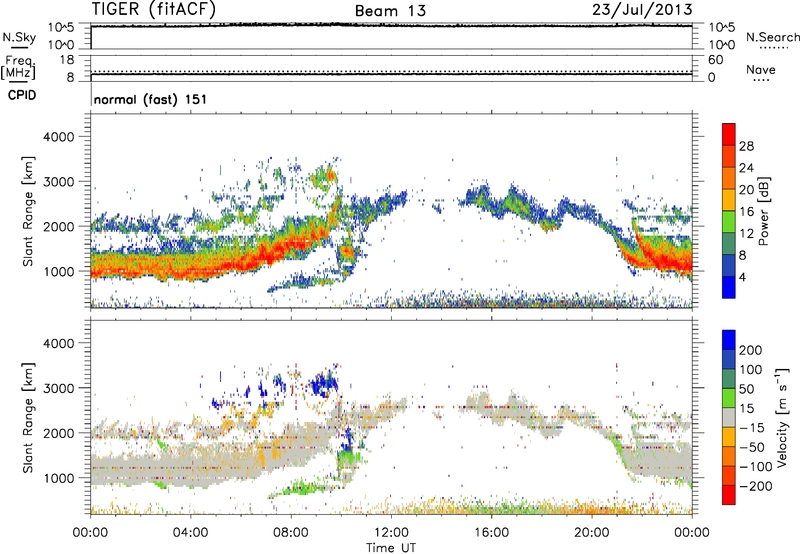Click the N.Search legend label

click(772, 37)
